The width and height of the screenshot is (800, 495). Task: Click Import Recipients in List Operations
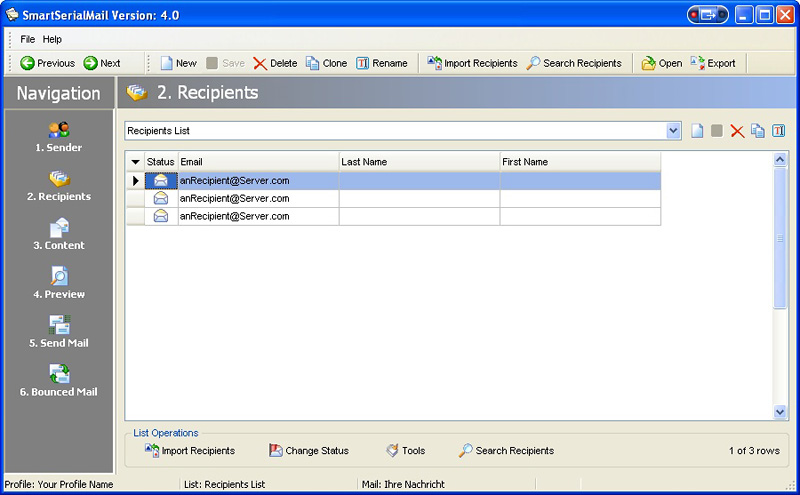(x=190, y=451)
